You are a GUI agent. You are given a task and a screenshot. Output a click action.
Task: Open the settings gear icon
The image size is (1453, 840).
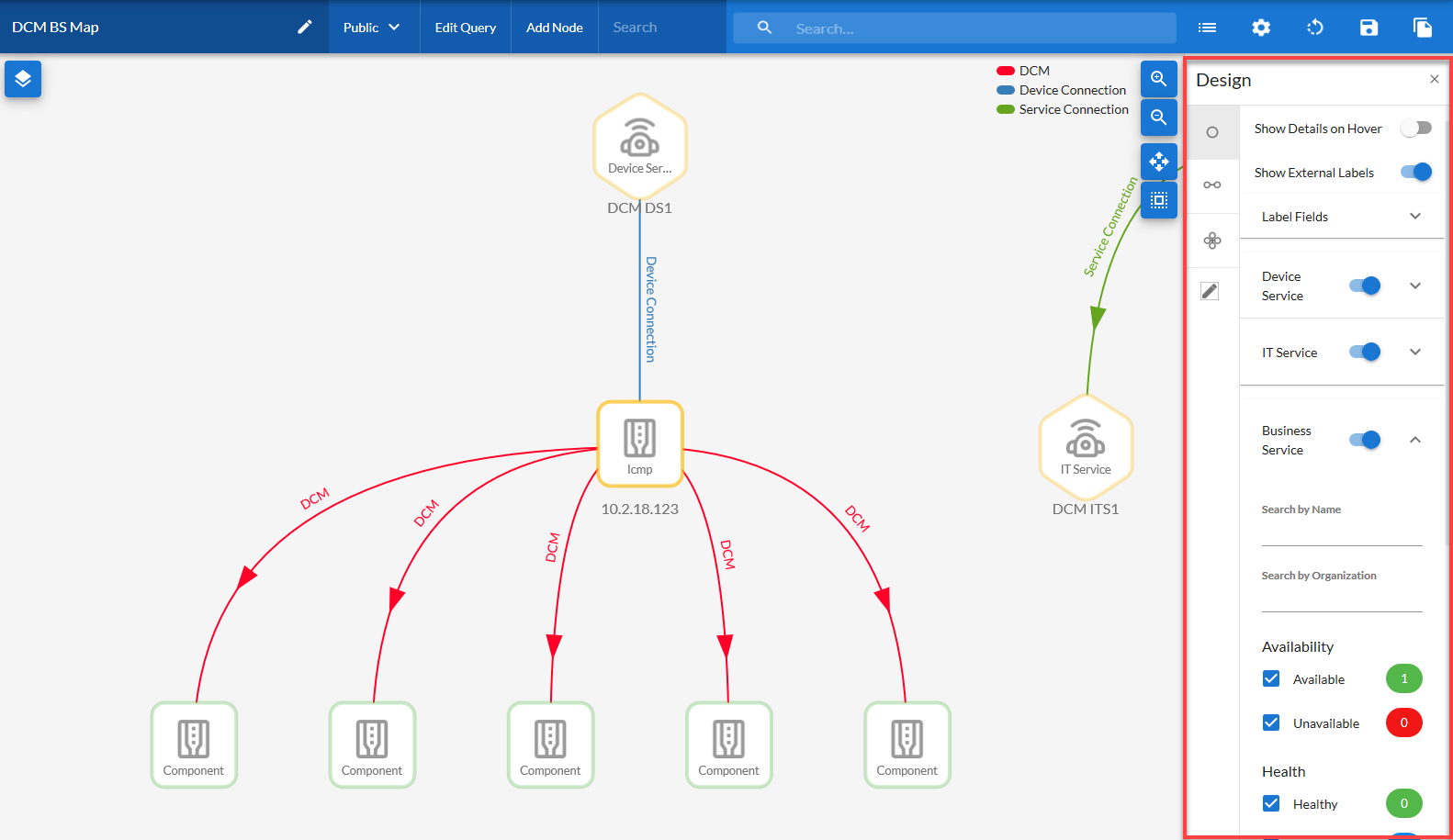1261,28
